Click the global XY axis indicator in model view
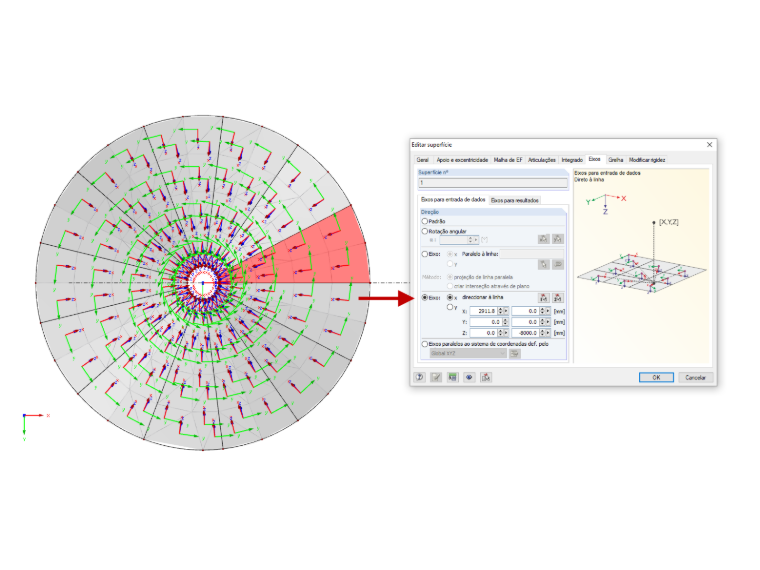Image resolution: width=760 pixels, height=570 pixels. point(35,427)
